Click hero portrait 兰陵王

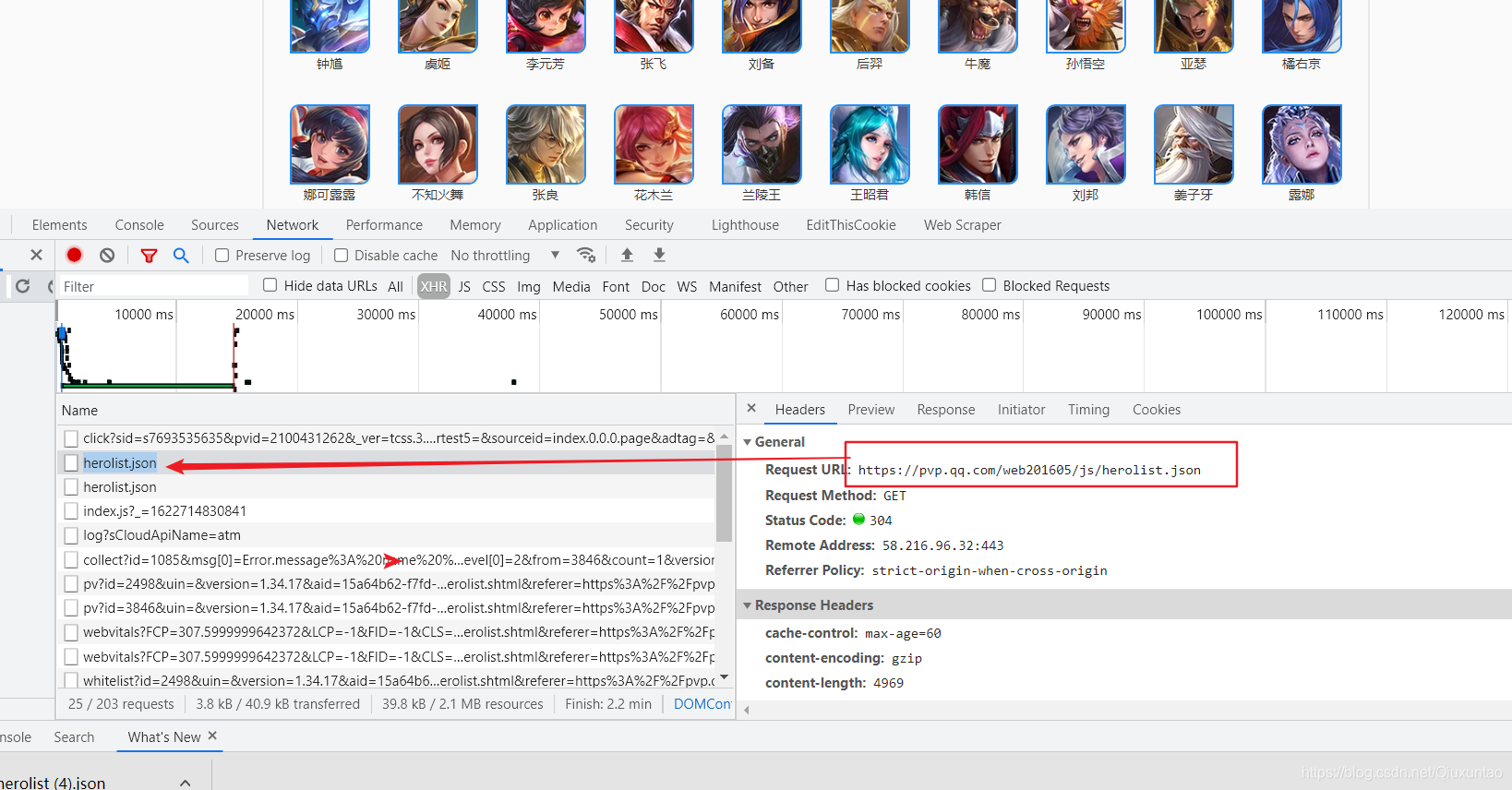point(762,144)
